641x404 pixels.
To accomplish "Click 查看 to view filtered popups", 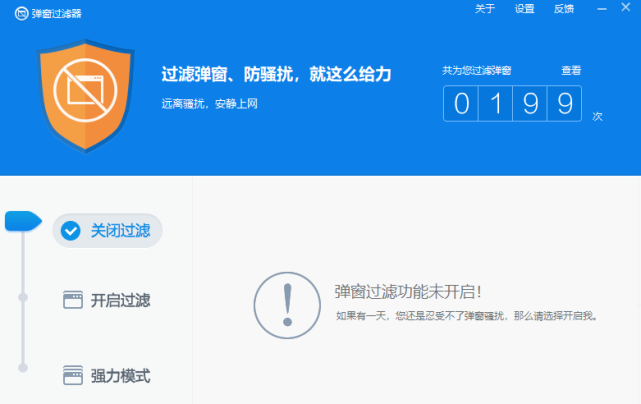I will [x=571, y=70].
